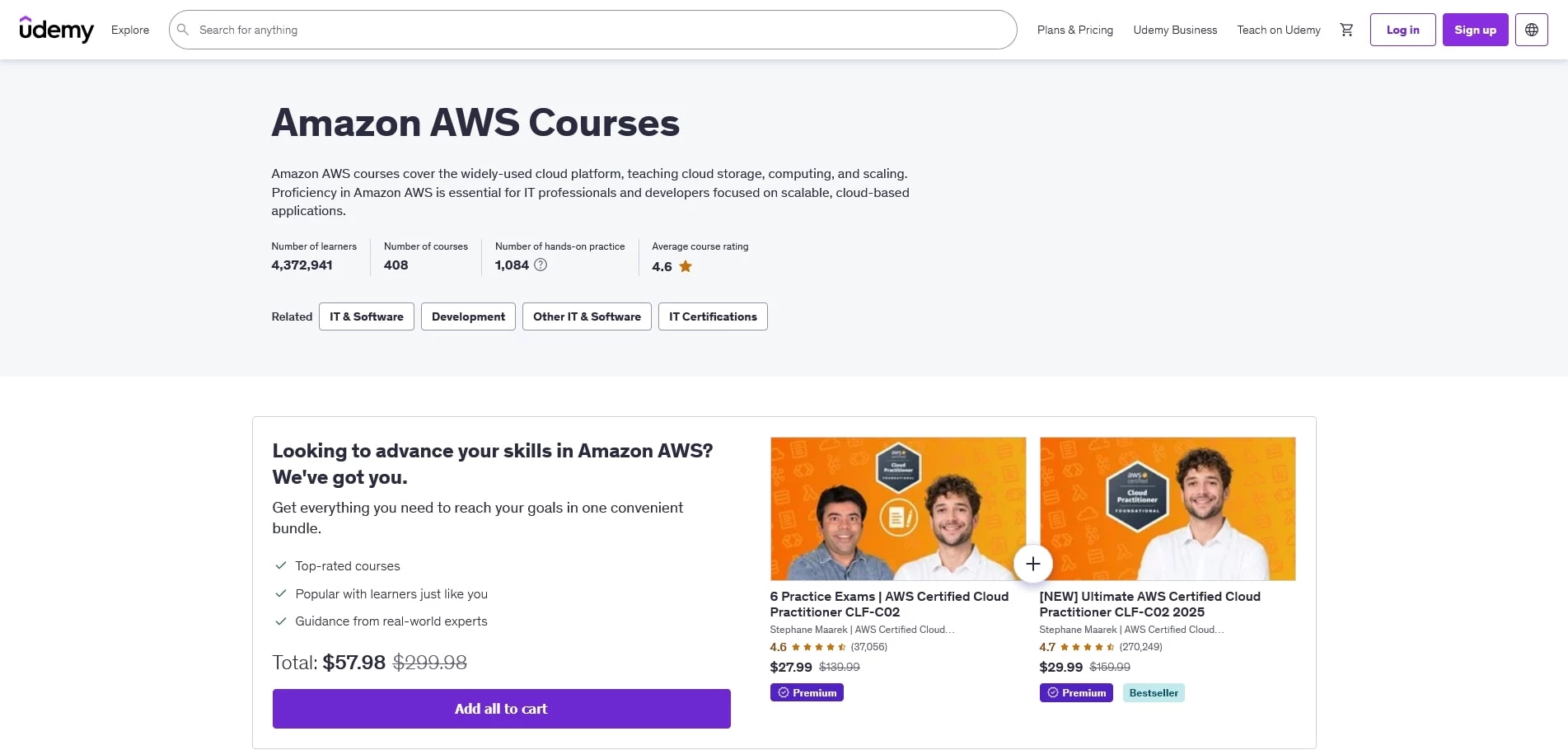Open the 6 Practice Exams CLF-C02 course
This screenshot has height=750, width=1568.
[x=888, y=604]
